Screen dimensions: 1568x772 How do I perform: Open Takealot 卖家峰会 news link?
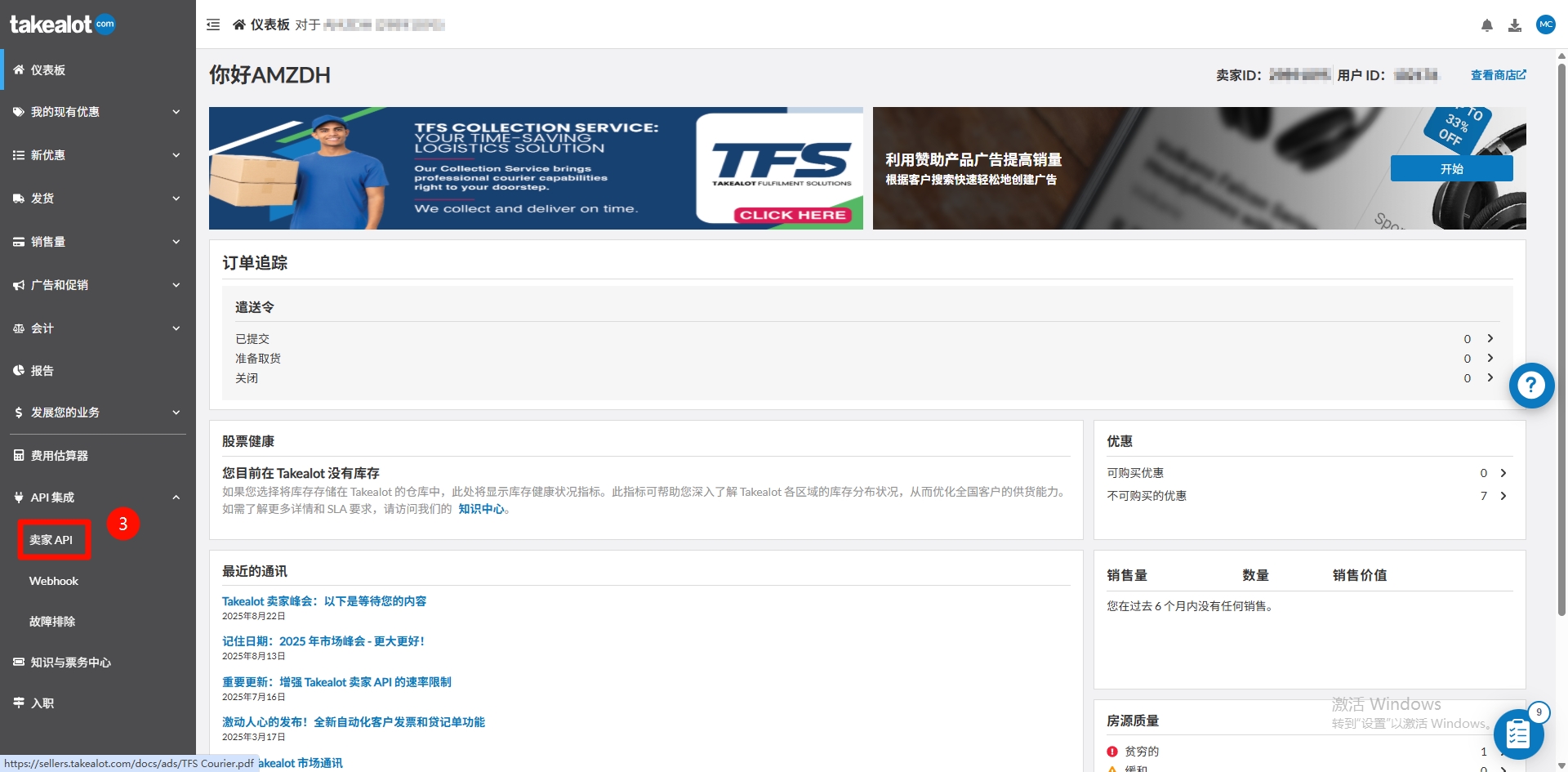click(x=324, y=601)
